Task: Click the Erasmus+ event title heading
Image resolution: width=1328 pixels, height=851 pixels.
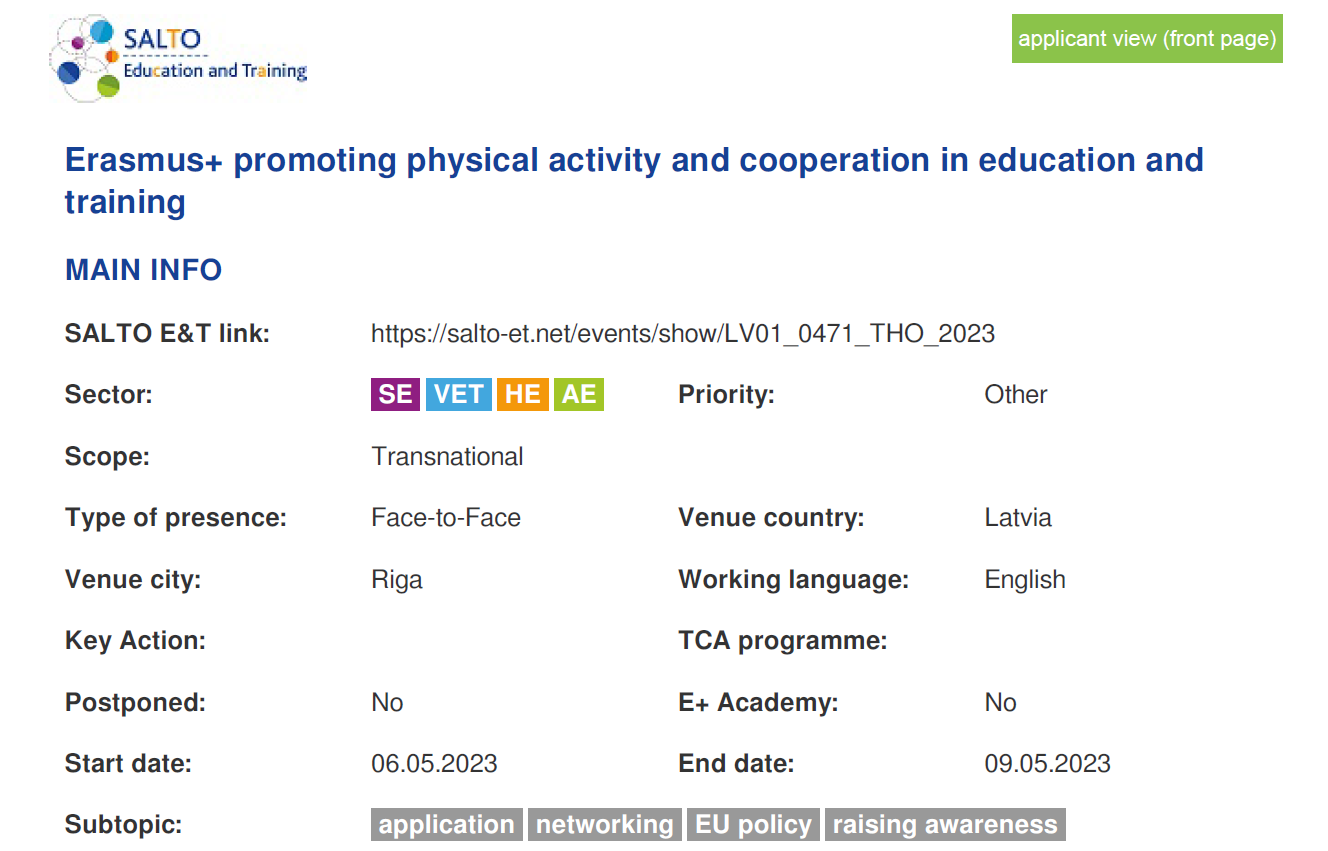Action: click(x=633, y=180)
